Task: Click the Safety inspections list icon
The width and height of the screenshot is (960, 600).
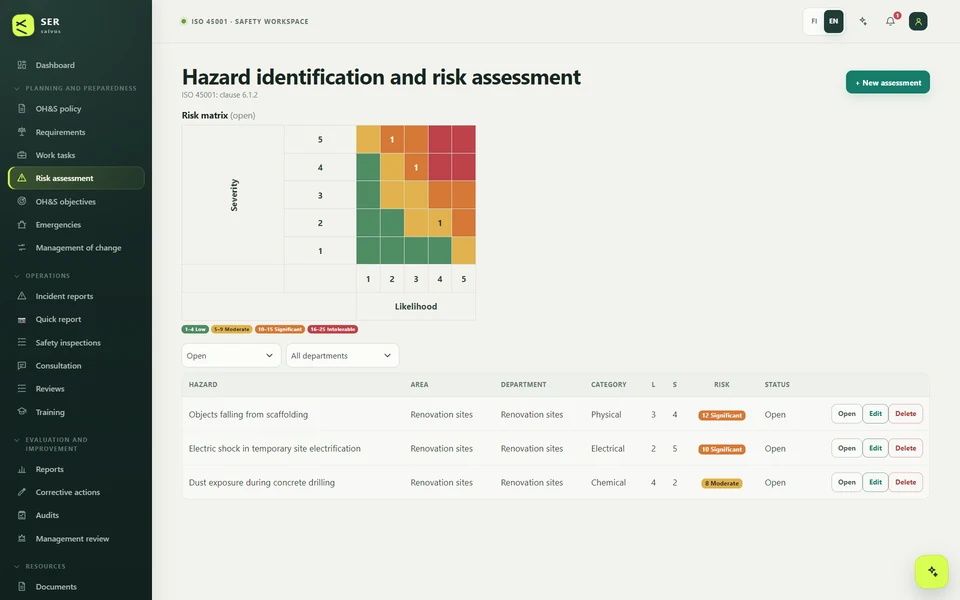Action: click(x=22, y=342)
